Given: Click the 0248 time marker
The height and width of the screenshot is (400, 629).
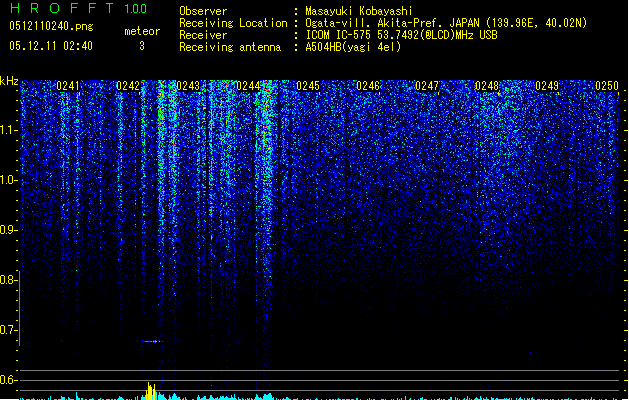Looking at the screenshot, I should [x=487, y=86].
